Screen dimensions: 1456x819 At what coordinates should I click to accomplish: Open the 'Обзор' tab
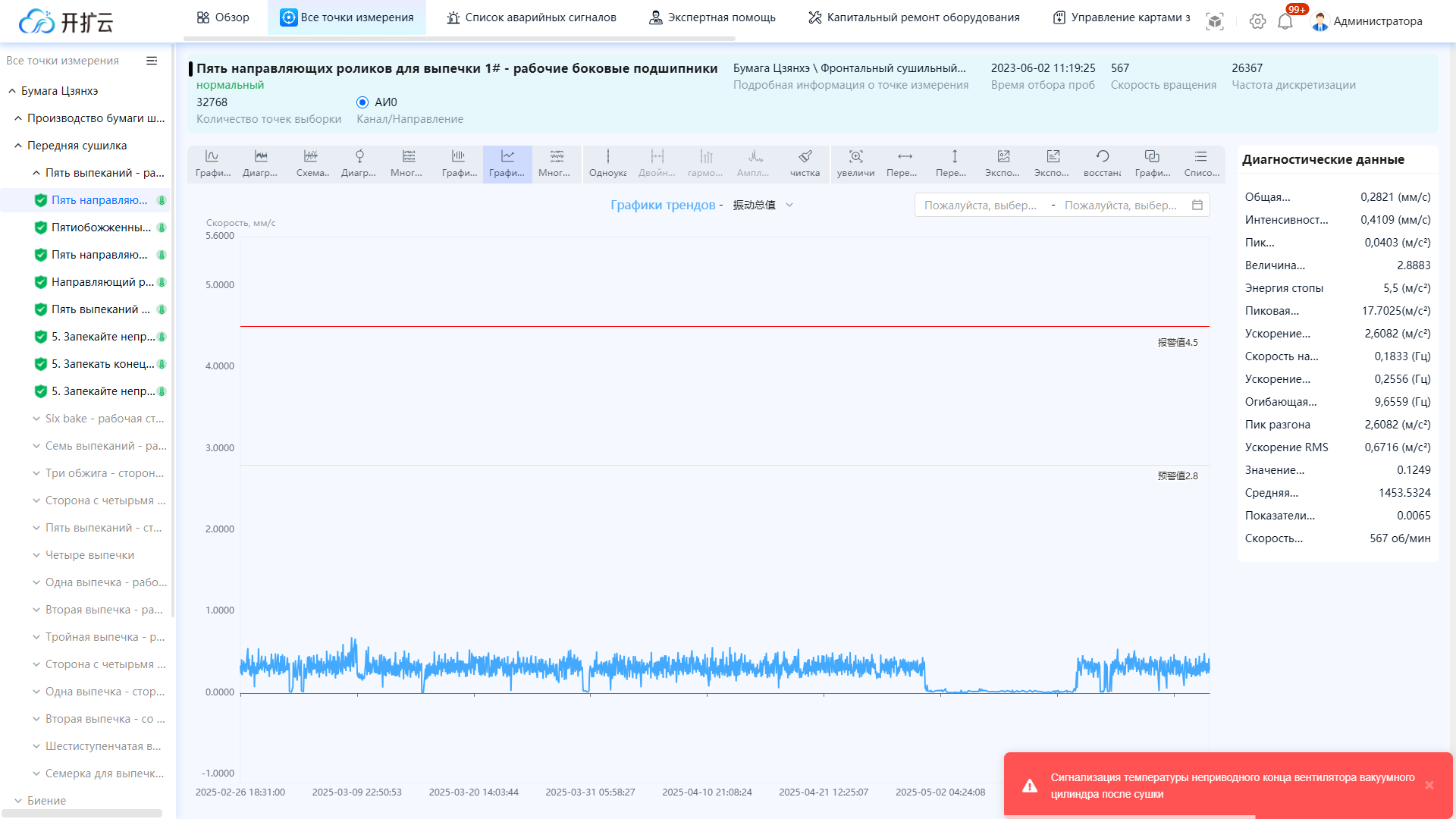point(223,17)
